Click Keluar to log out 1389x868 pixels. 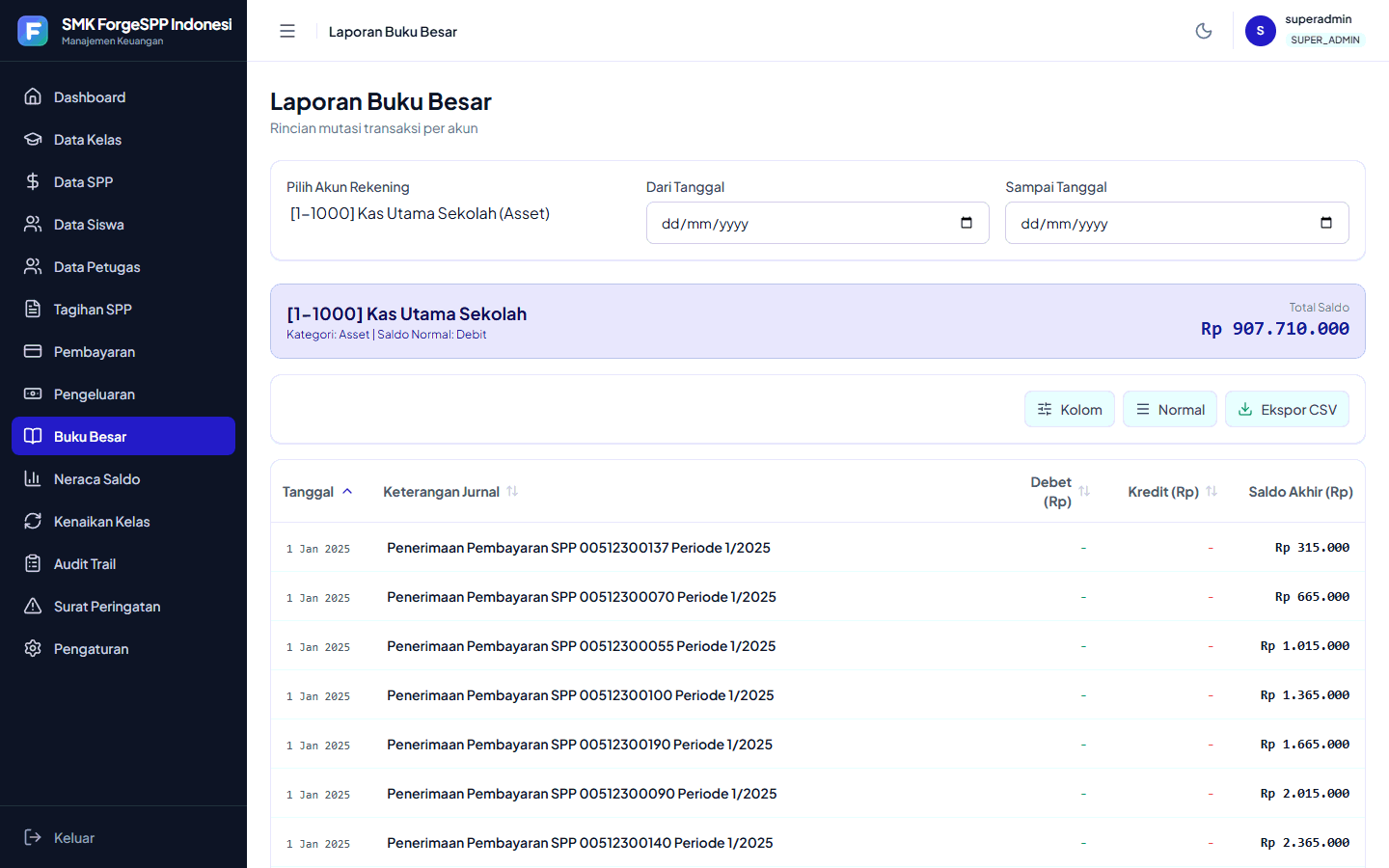[x=123, y=837]
